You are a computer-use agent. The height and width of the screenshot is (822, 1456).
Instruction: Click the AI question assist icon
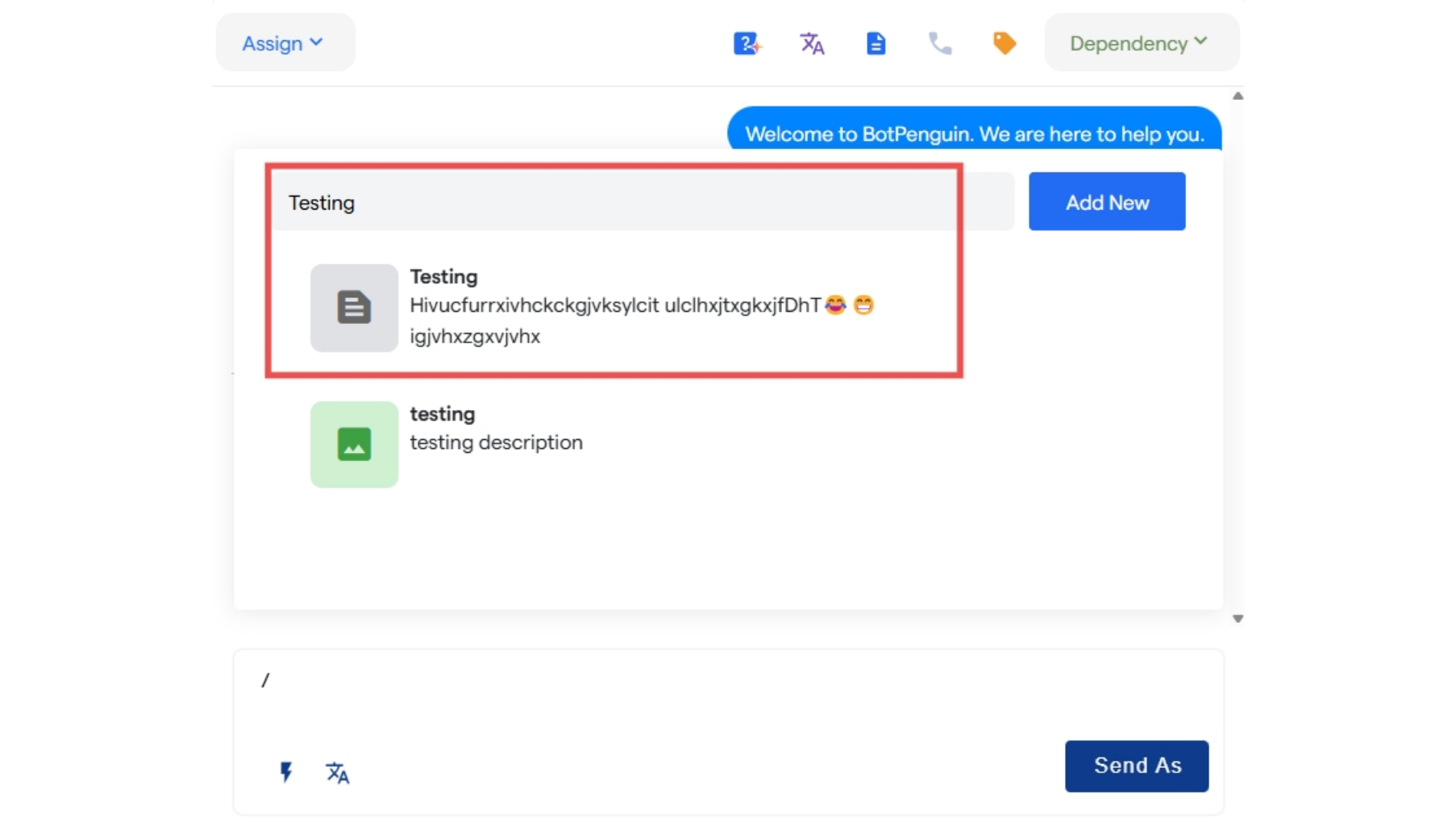[x=747, y=44]
